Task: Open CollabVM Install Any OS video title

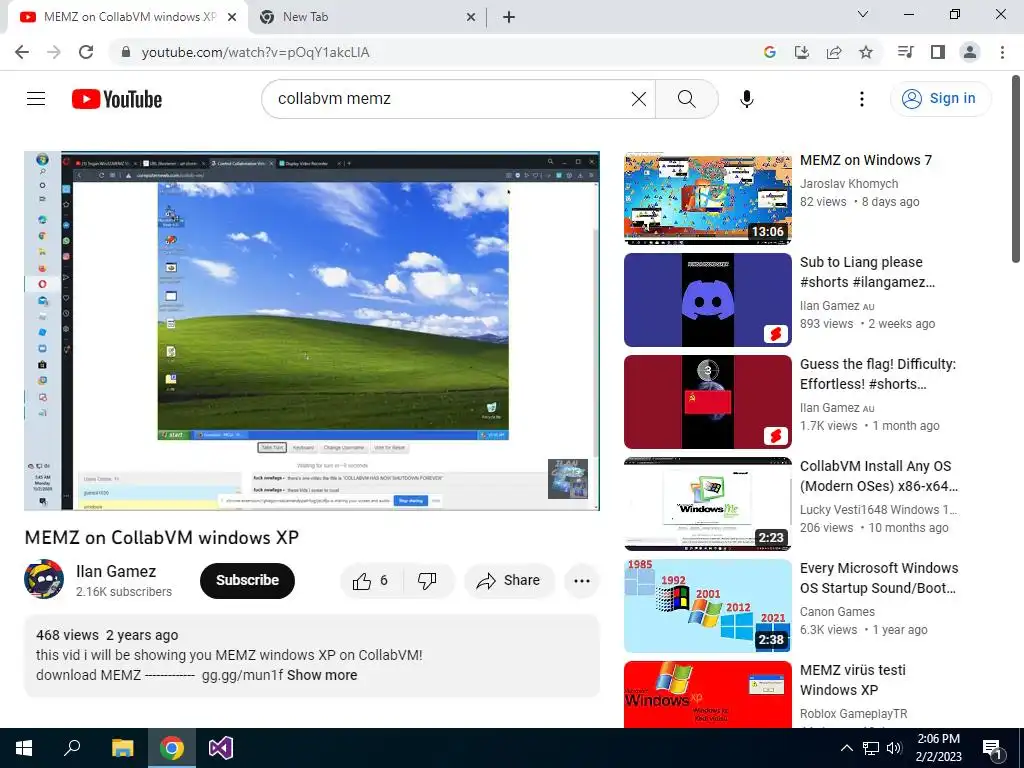Action: (878, 476)
